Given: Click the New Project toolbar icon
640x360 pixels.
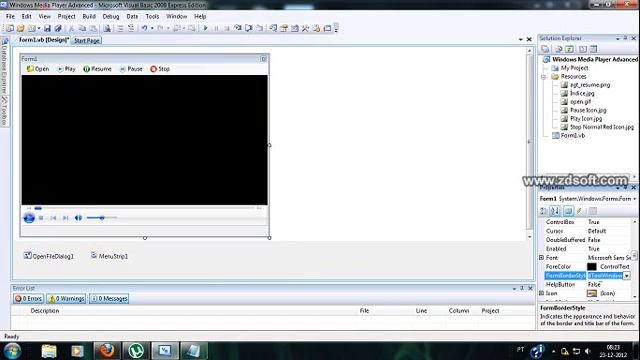Looking at the screenshot, I should pyautogui.click(x=10, y=28).
